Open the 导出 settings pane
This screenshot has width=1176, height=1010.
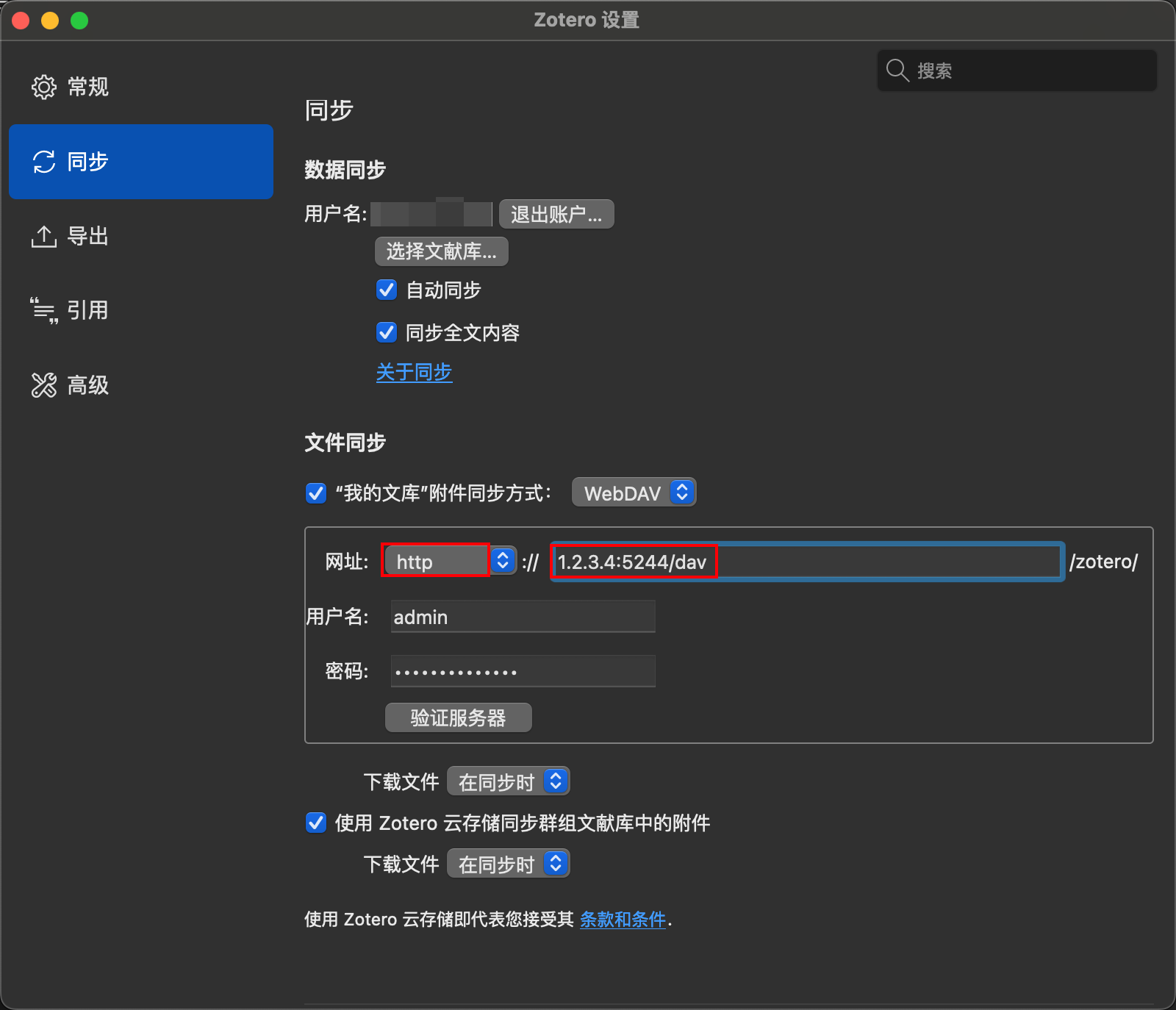[141, 237]
